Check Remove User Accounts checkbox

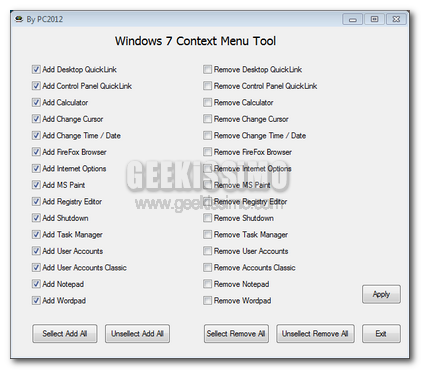[x=207, y=251]
